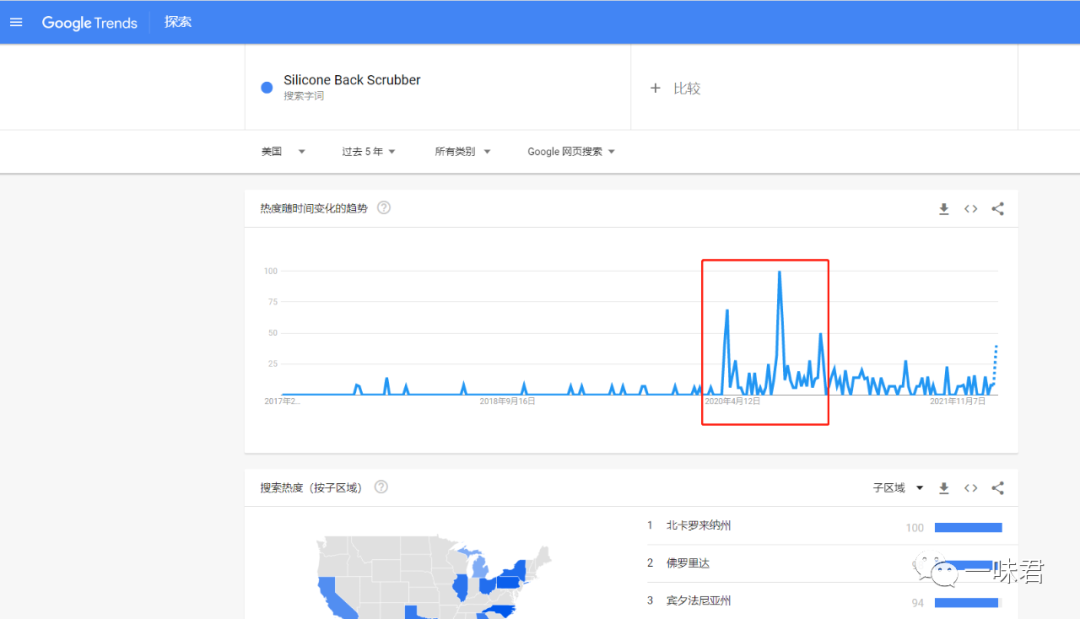Click help icon beside subregion heading
This screenshot has width=1080, height=619.
(x=381, y=487)
